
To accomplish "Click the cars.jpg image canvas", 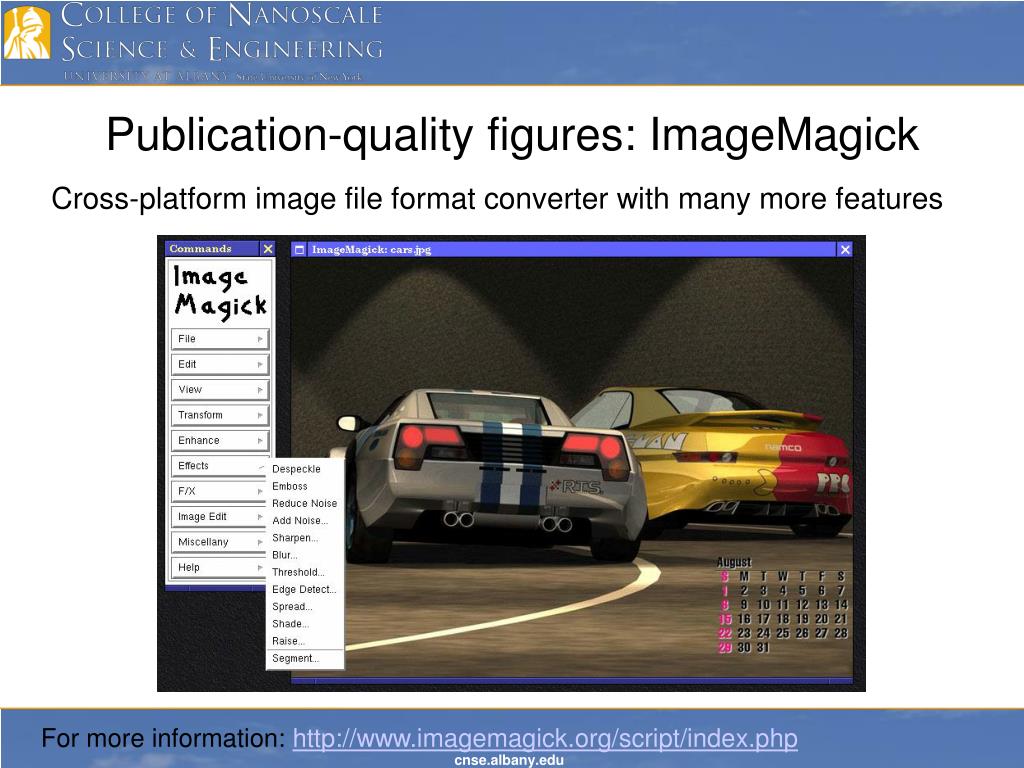I will (571, 467).
